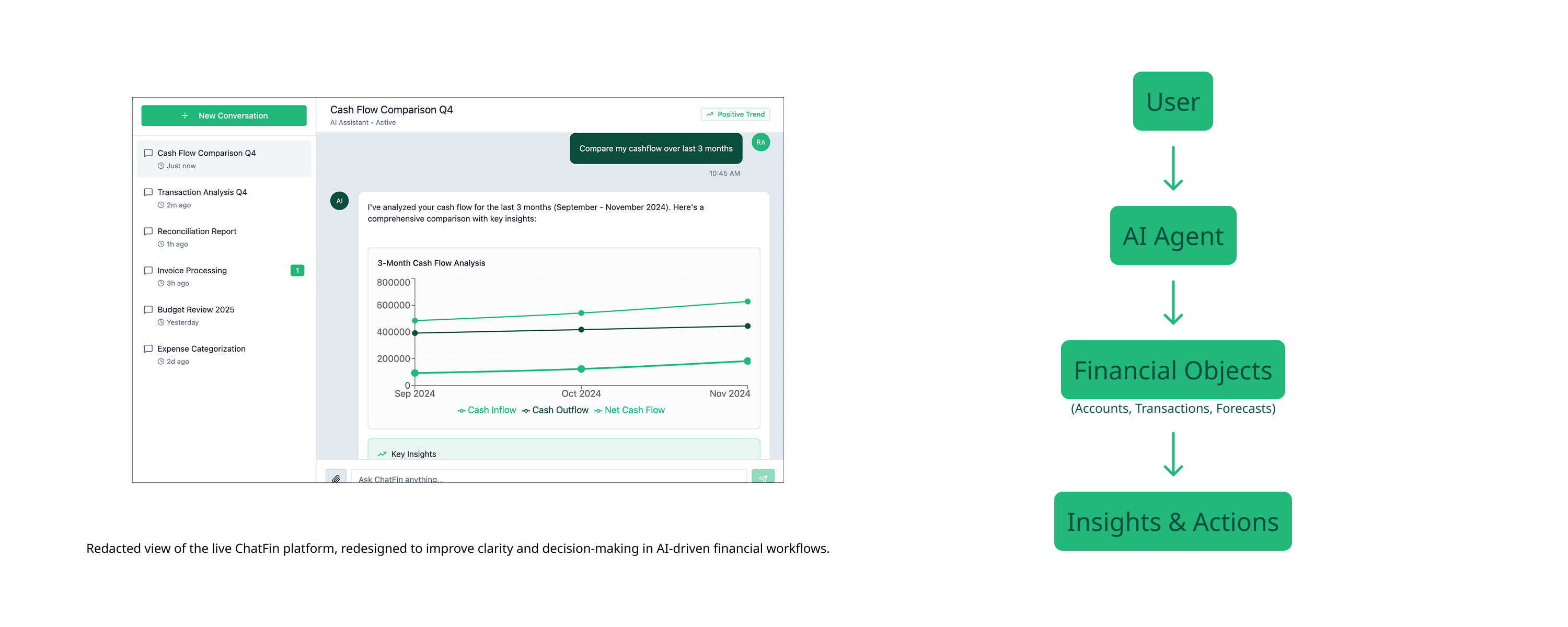Click the paperclip attachment icon
1568x627 pixels.
336,478
